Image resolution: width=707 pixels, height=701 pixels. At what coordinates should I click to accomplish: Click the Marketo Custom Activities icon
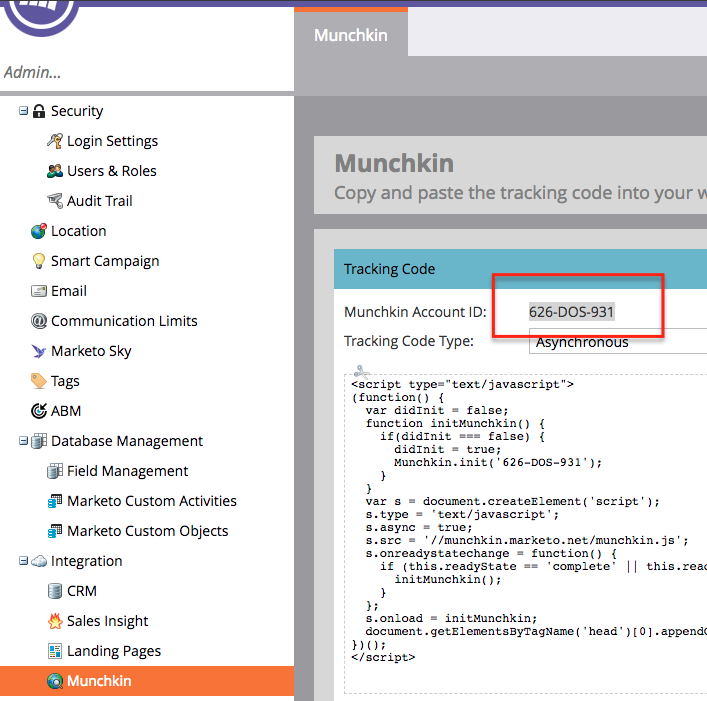tap(55, 501)
